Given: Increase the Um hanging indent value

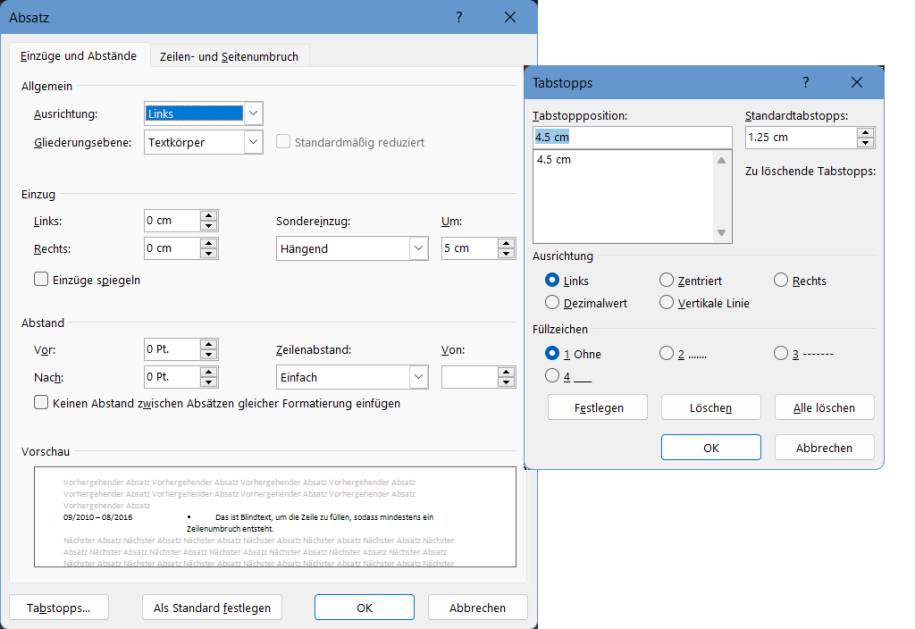Looking at the screenshot, I should click(x=507, y=244).
